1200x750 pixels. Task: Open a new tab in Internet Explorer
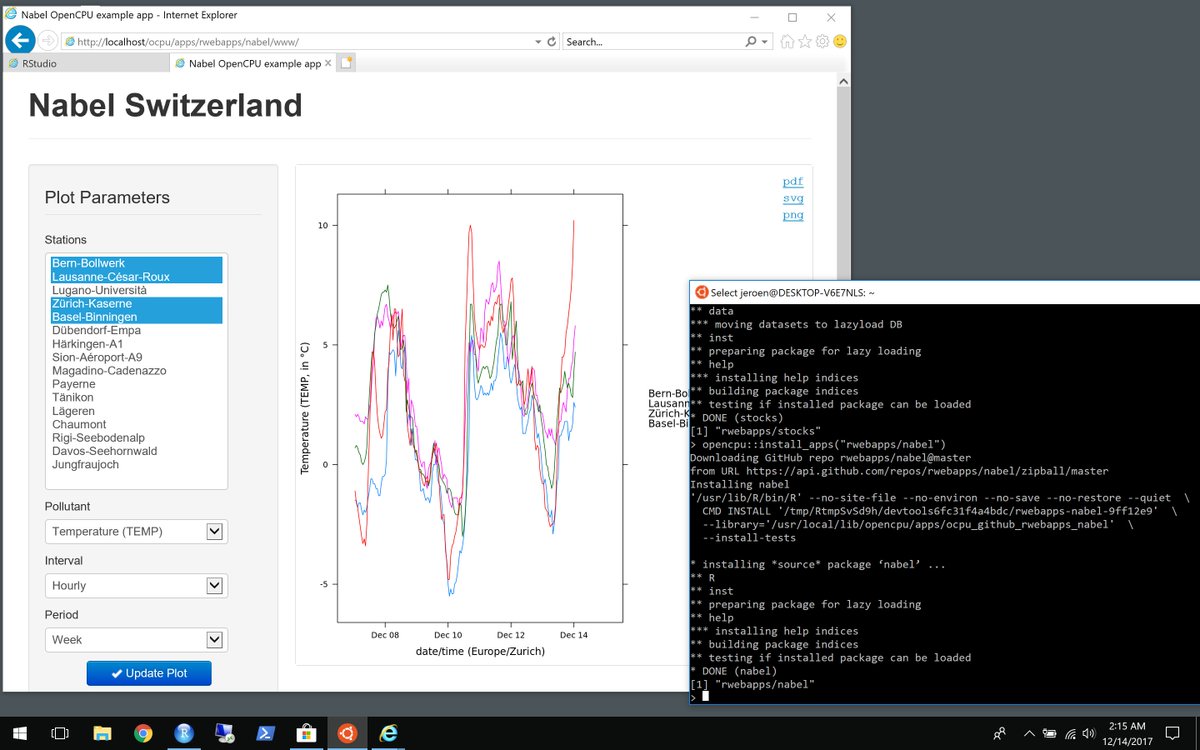[346, 63]
